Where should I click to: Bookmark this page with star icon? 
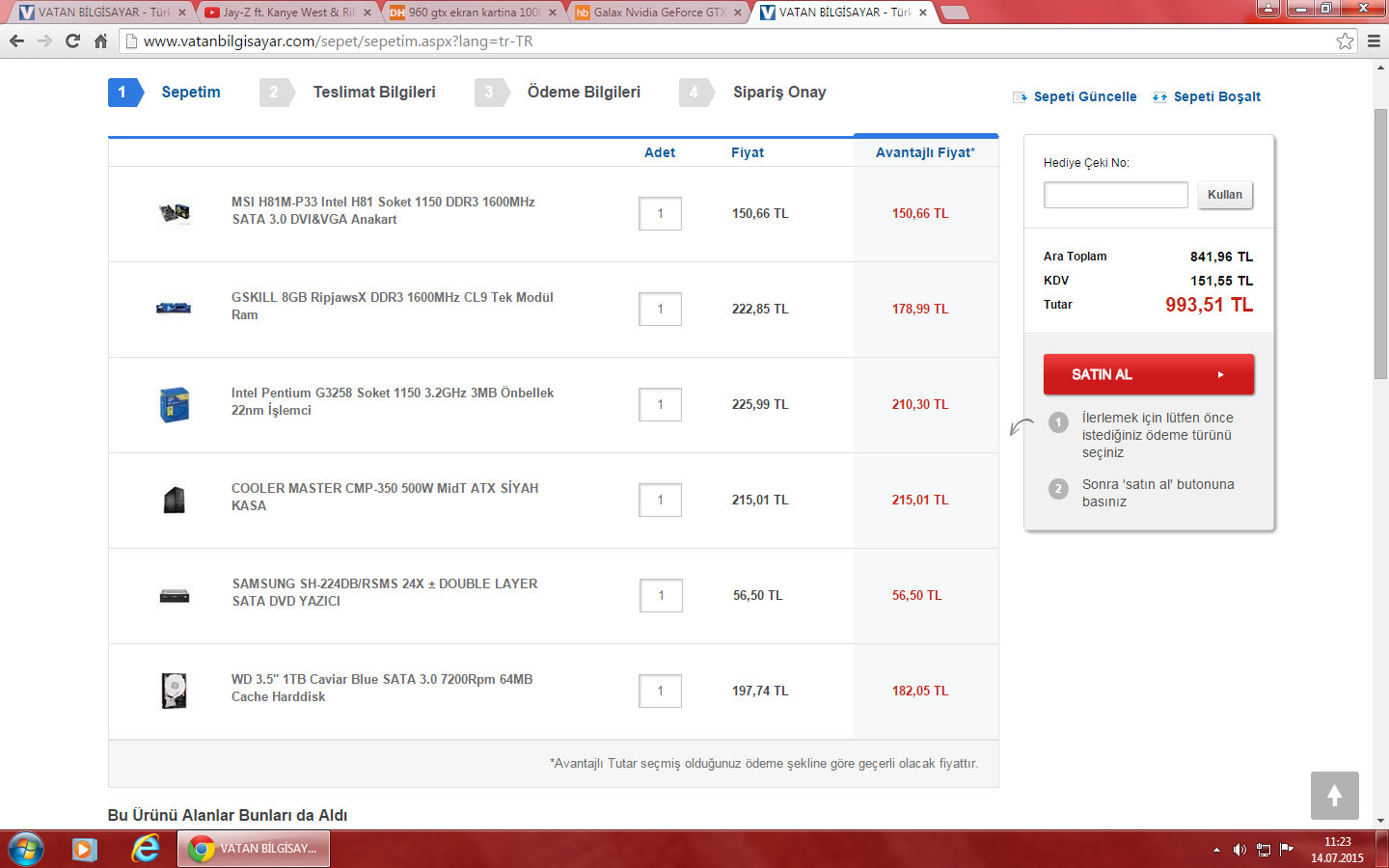tap(1345, 41)
